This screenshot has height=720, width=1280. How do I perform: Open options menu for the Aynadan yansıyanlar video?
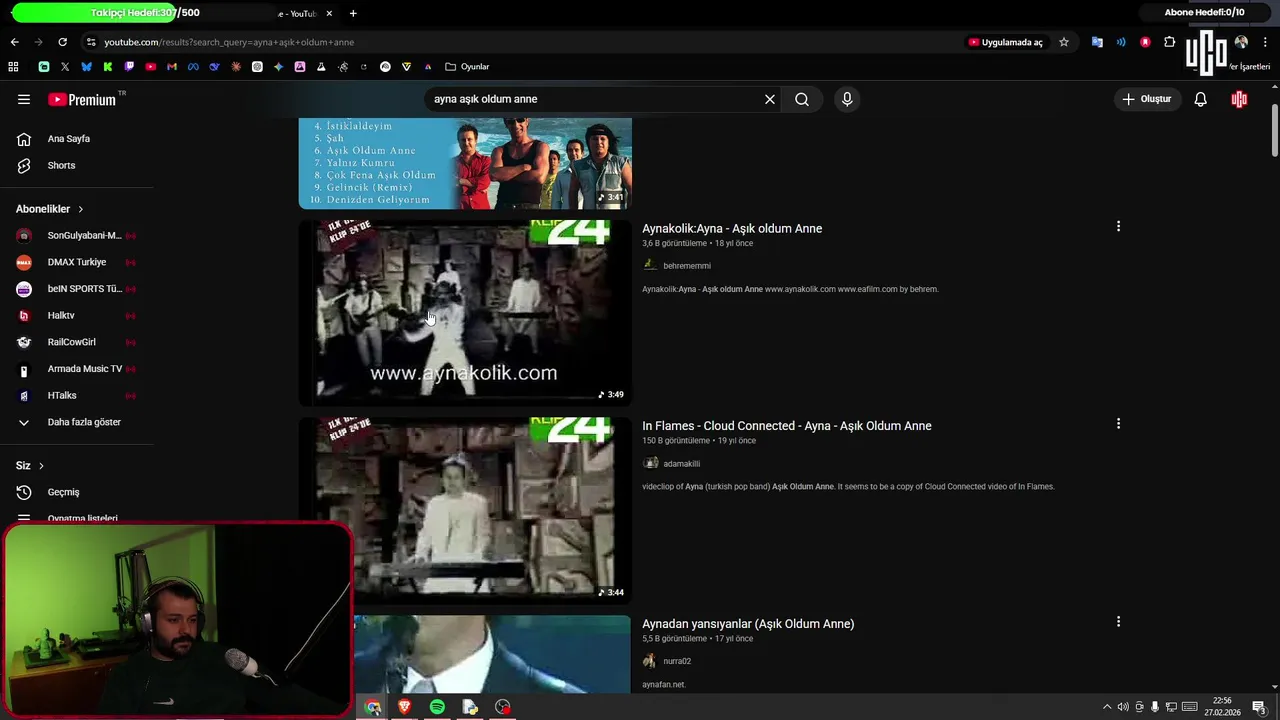click(x=1118, y=622)
